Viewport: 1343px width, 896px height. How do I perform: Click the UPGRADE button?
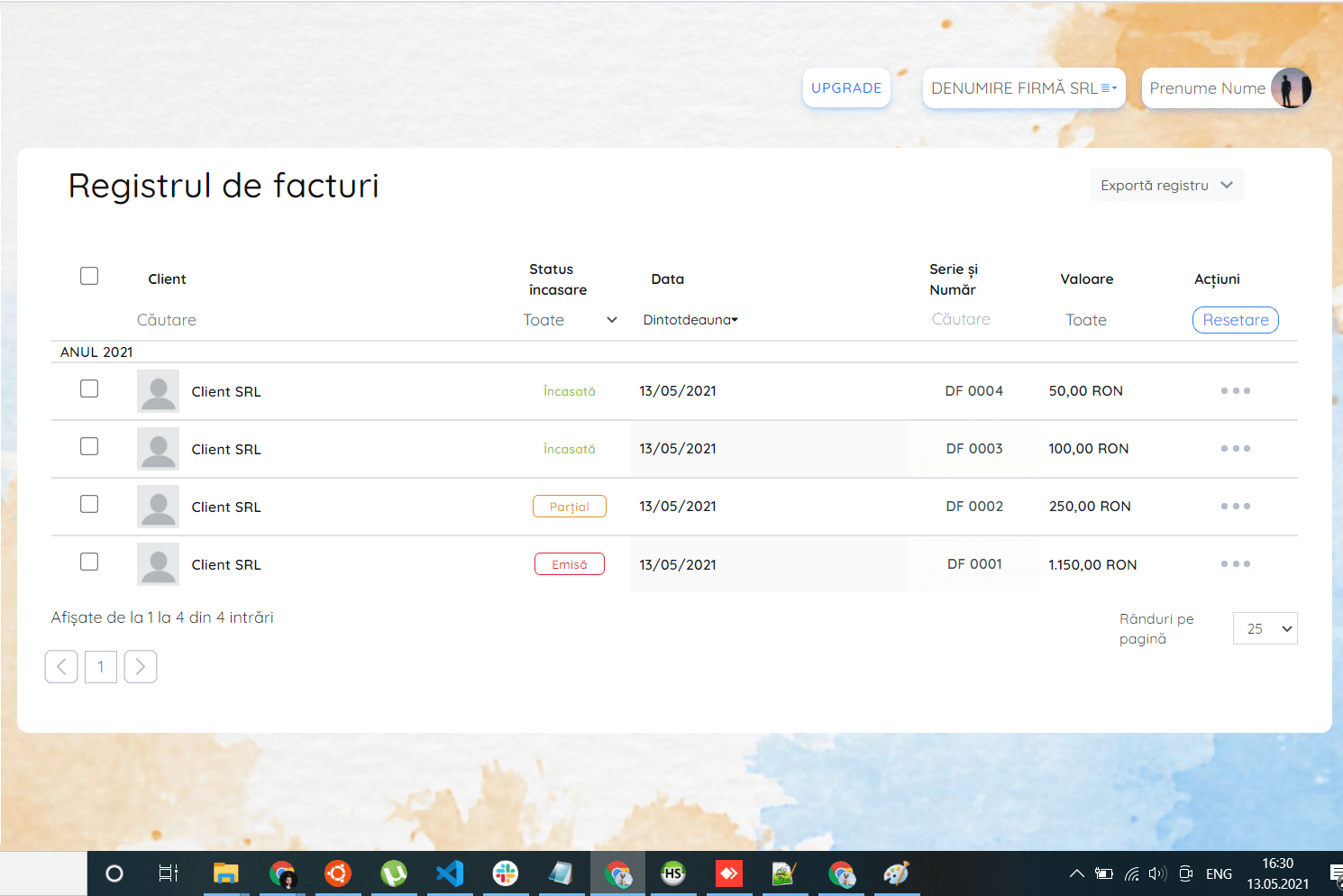coord(845,87)
